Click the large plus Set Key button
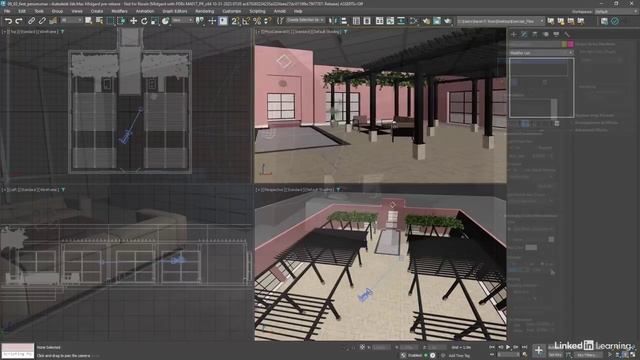The height and width of the screenshot is (360, 640). (x=539, y=350)
